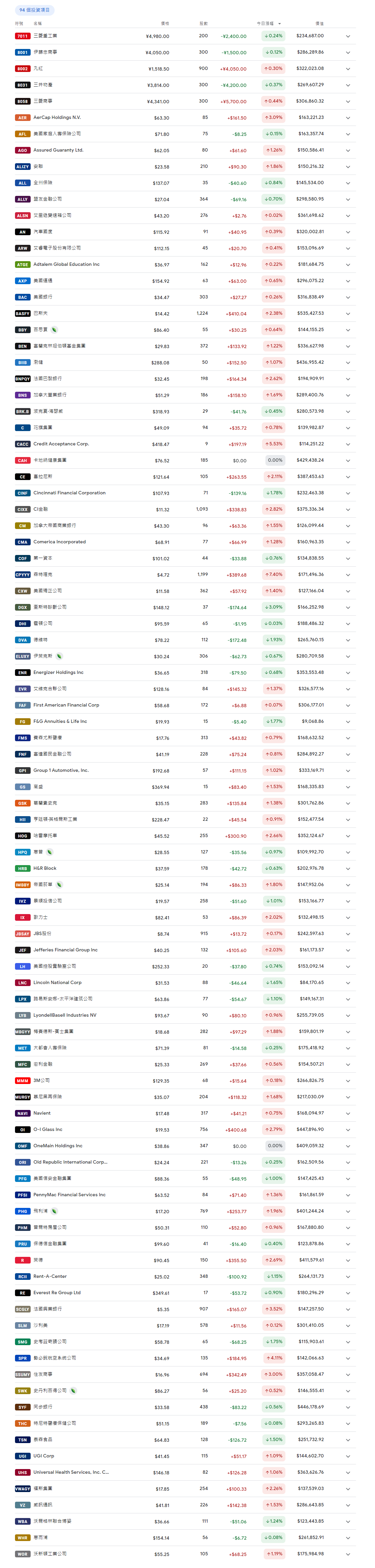Open the Cincinnati Financial Corporation link
This screenshot has width=375, height=1568.
(x=69, y=493)
